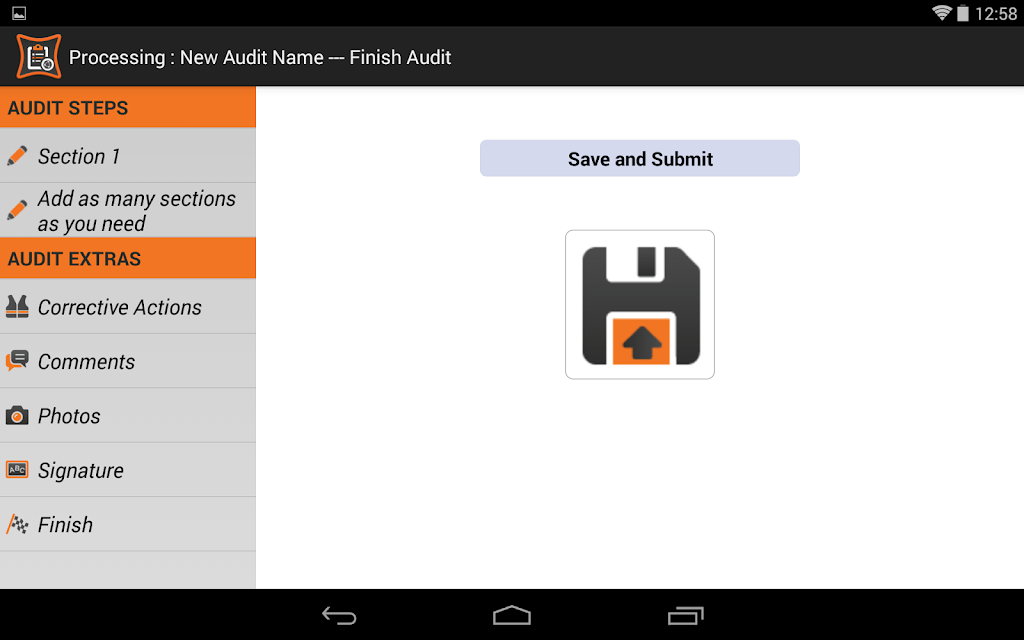This screenshot has width=1024, height=640.
Task: Tap the picture notification icon in status bar
Action: pyautogui.click(x=19, y=13)
